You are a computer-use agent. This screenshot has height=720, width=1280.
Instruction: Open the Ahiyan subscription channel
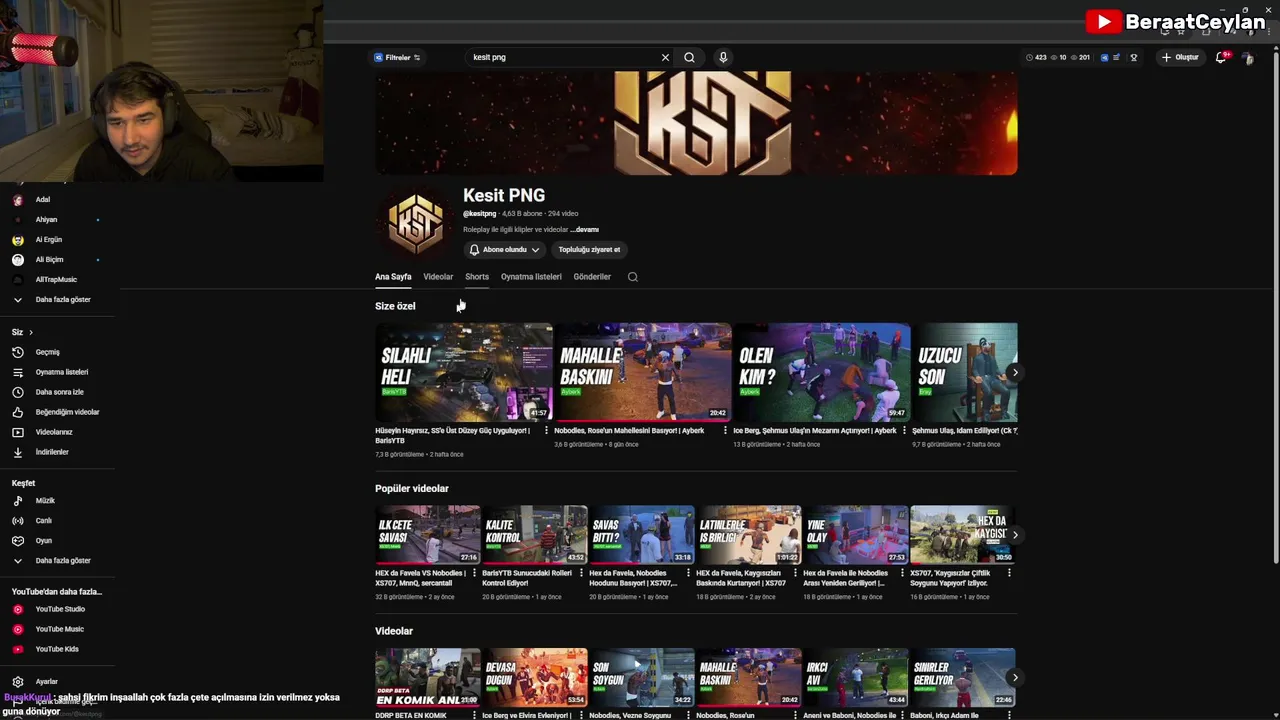tap(46, 220)
